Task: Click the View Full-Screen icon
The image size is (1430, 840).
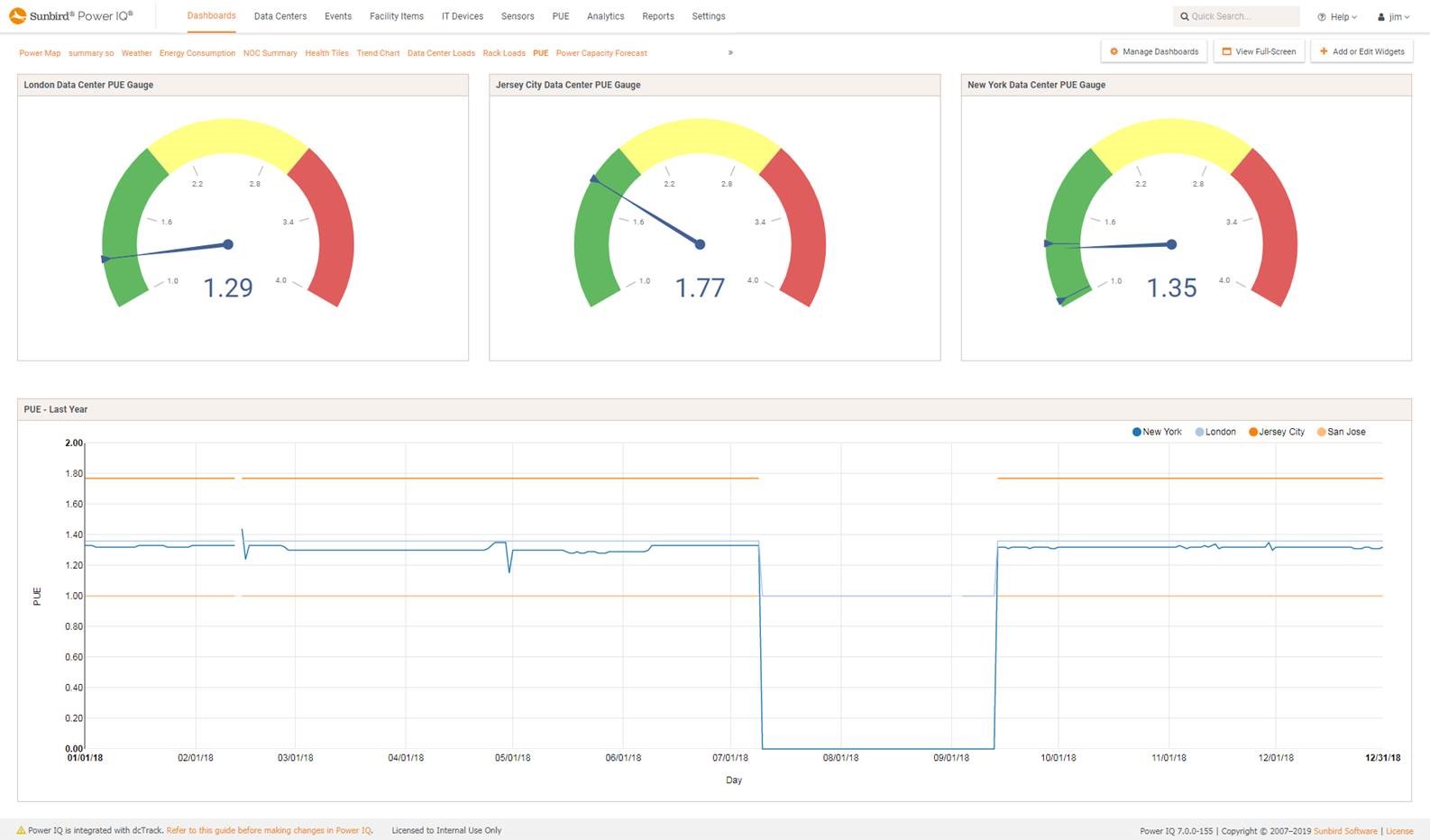Action: pos(1226,51)
